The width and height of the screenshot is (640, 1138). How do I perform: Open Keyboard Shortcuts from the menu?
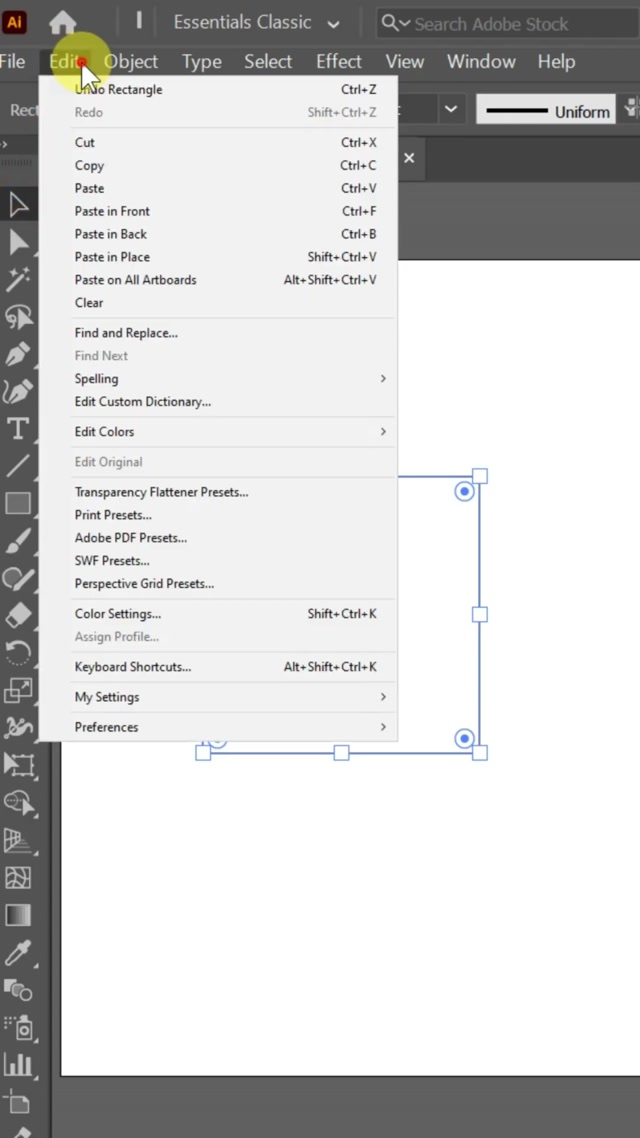(133, 667)
